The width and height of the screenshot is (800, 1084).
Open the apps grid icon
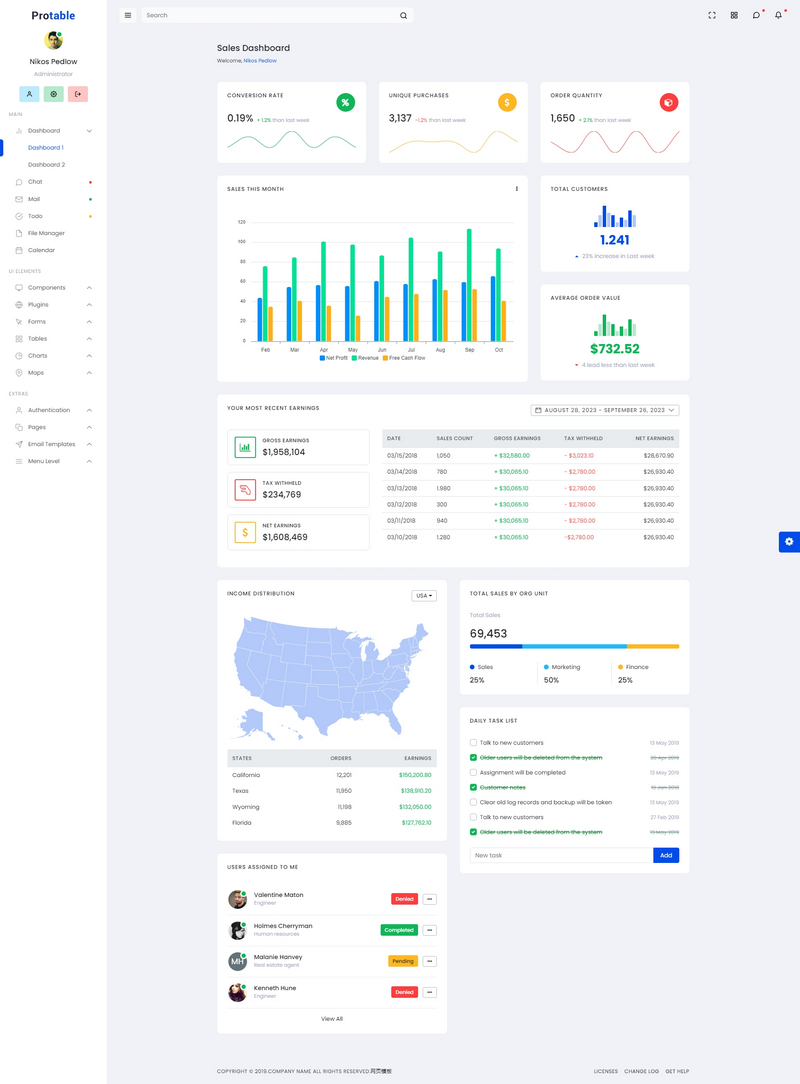[734, 15]
